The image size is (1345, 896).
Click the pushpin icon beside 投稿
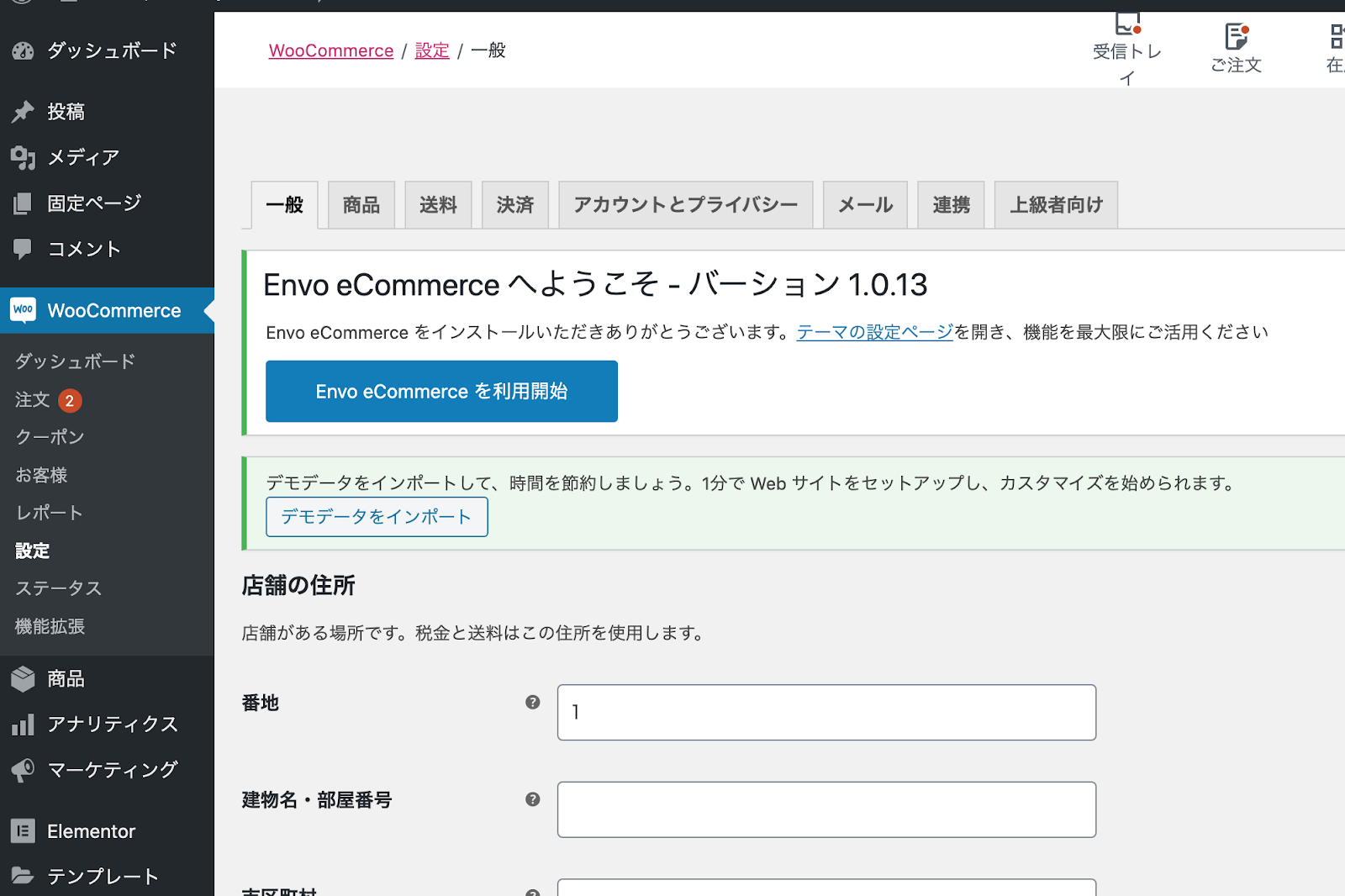(23, 112)
